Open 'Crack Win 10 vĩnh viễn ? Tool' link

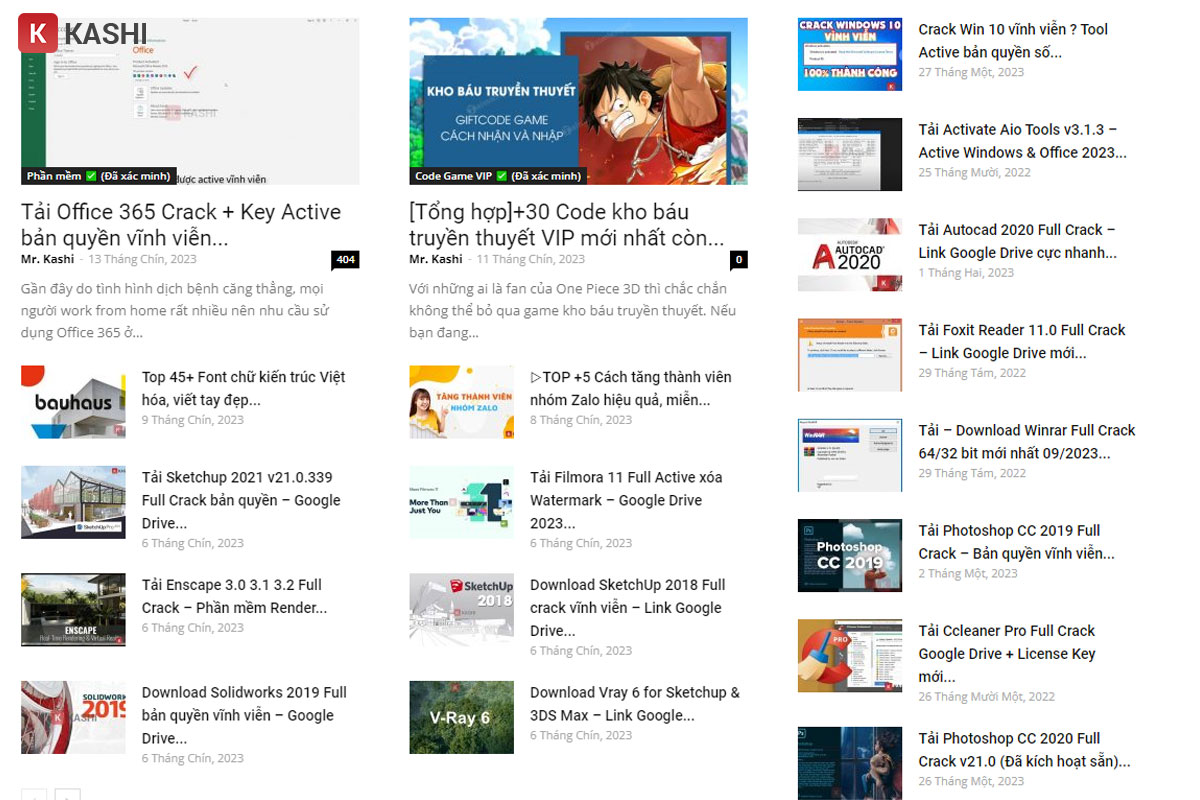pyautogui.click(x=1013, y=41)
